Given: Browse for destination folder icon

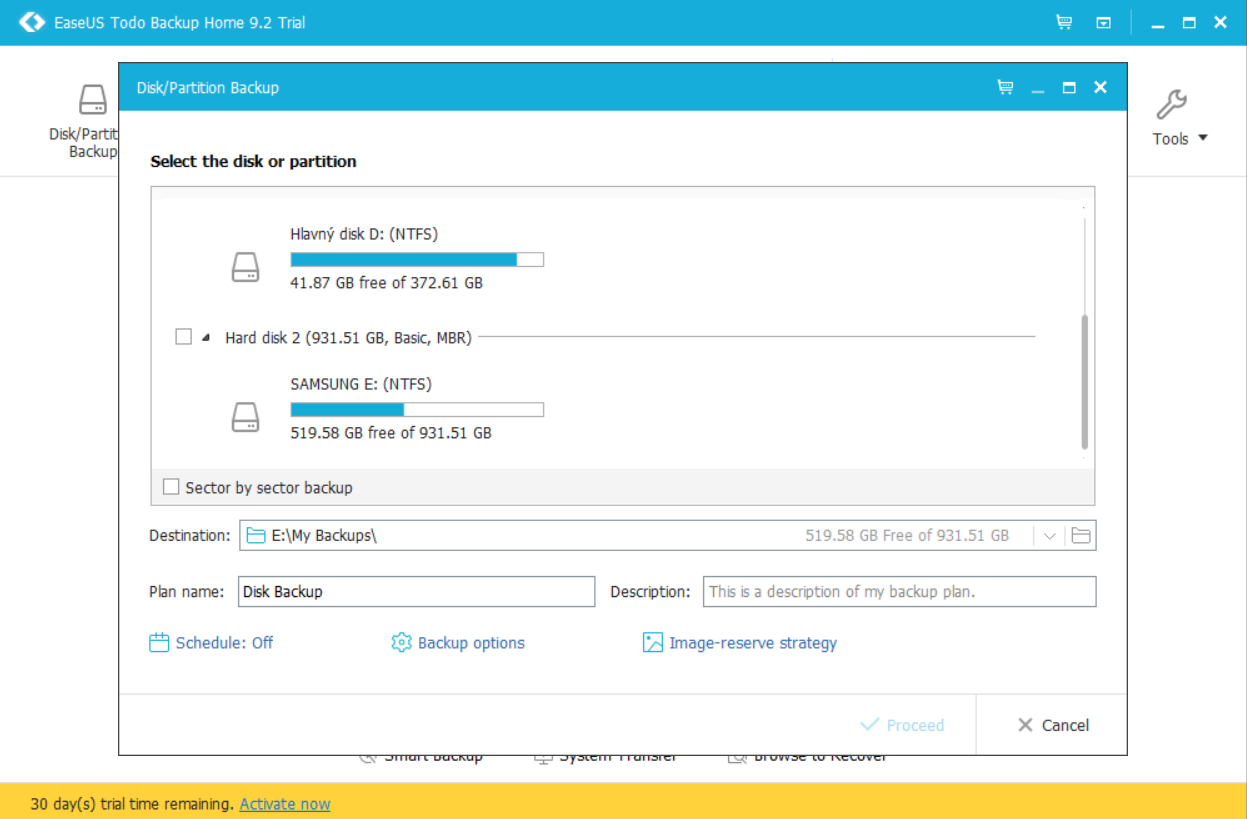Looking at the screenshot, I should click(1080, 536).
